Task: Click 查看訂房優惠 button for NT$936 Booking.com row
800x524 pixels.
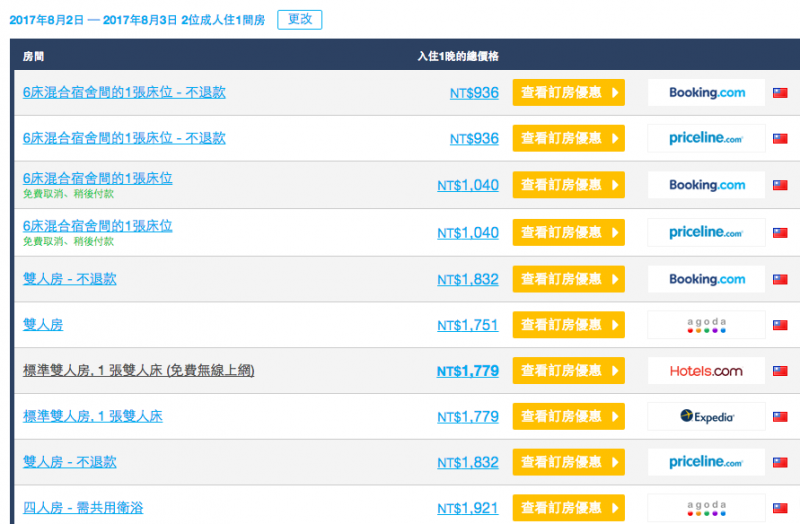Action: [x=569, y=92]
